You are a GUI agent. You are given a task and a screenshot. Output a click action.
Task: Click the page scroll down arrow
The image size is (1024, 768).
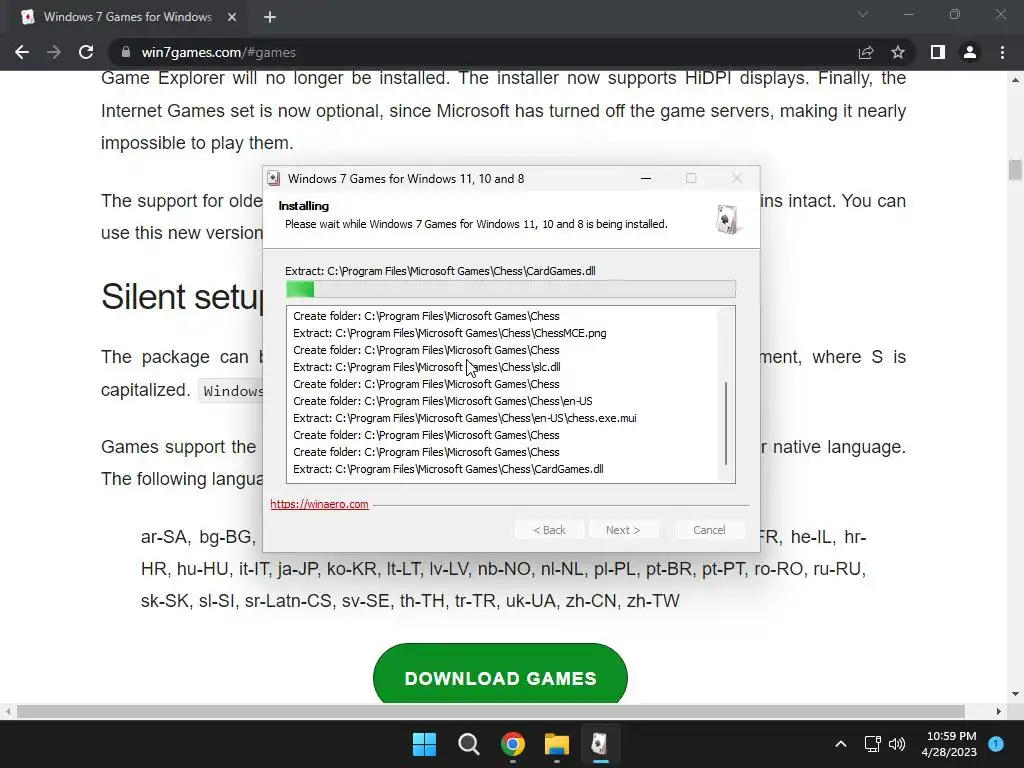(x=1015, y=694)
